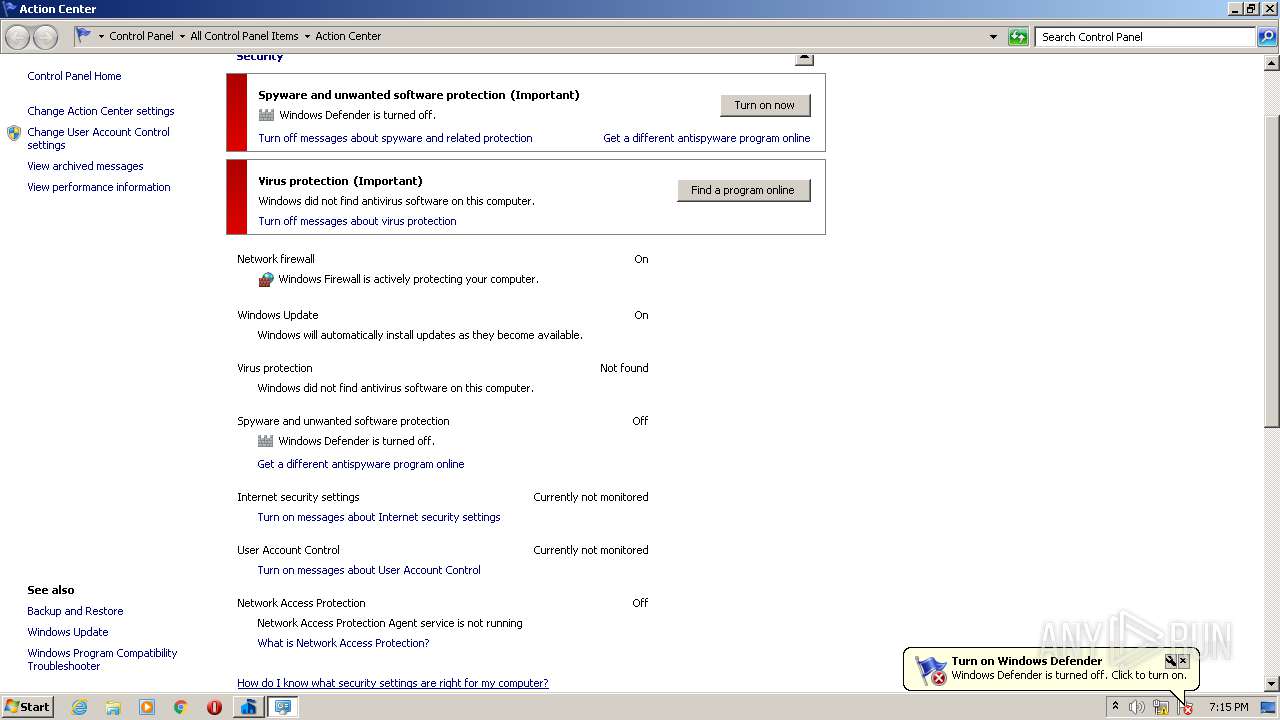1280x720 pixels.
Task: Open What is Network Access Protection link
Action: pyautogui.click(x=343, y=643)
